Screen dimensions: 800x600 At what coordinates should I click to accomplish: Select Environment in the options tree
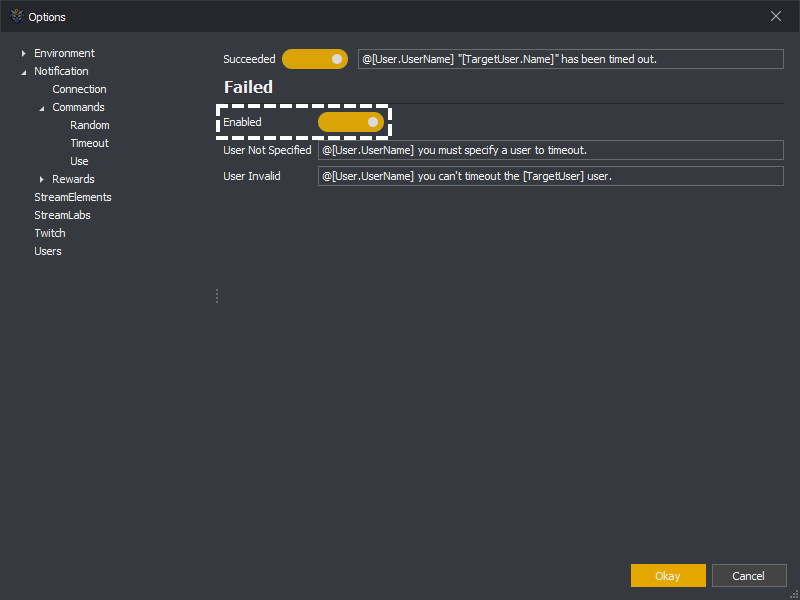[x=64, y=53]
